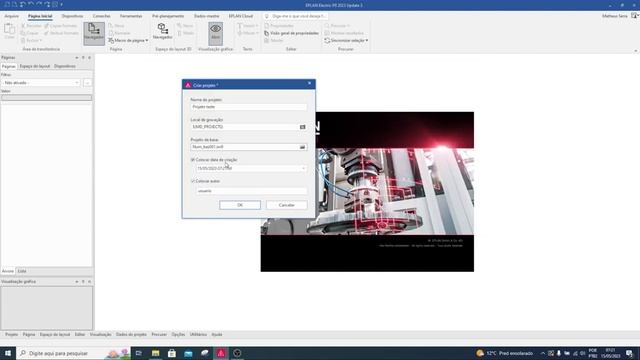Screen dimensions: 640x360
Task: Switch to the Lista view tab
Action: point(22,271)
